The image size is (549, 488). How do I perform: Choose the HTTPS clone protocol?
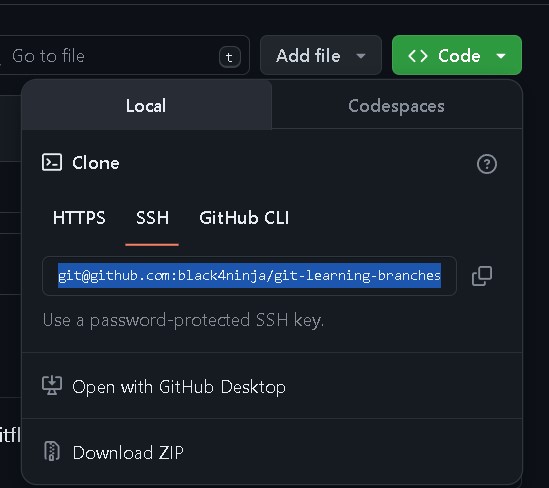pos(79,218)
